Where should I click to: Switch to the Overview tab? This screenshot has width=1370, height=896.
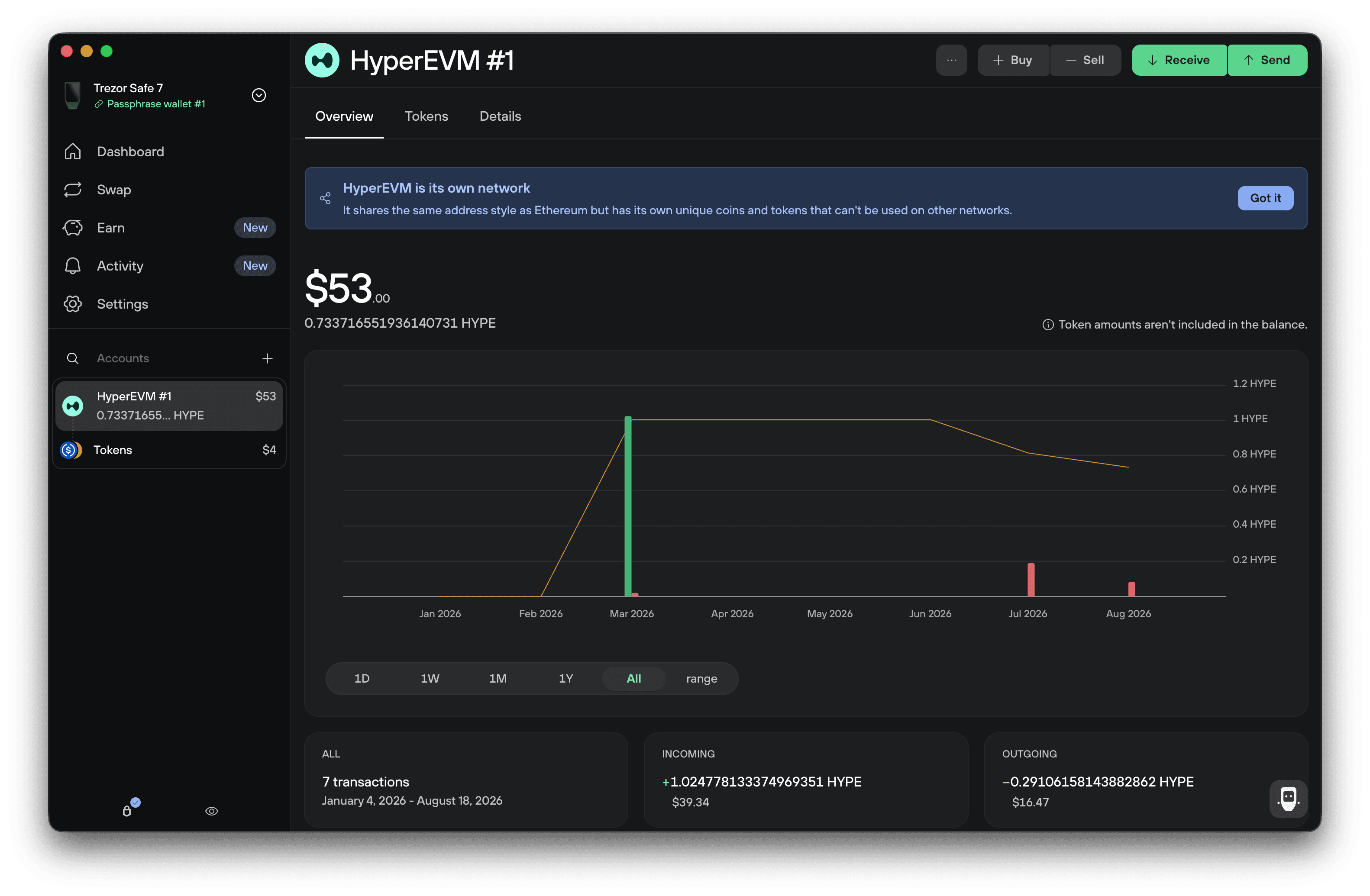pyautogui.click(x=344, y=116)
